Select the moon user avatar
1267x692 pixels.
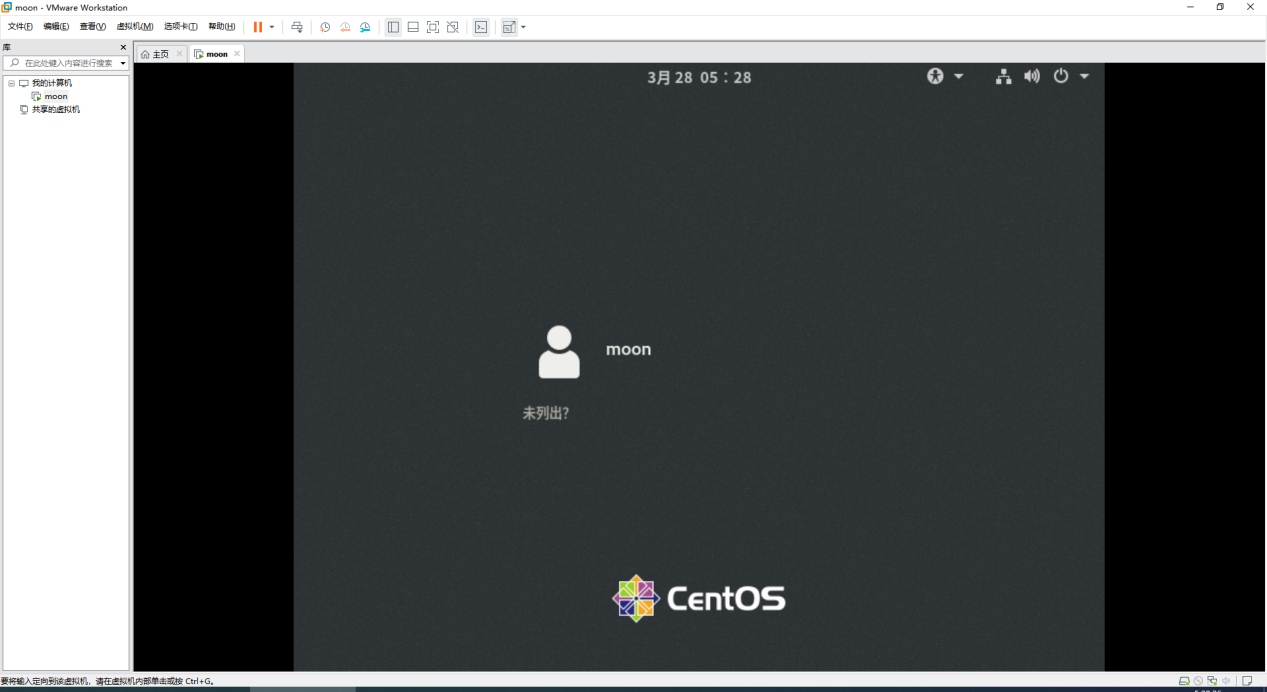tap(559, 352)
